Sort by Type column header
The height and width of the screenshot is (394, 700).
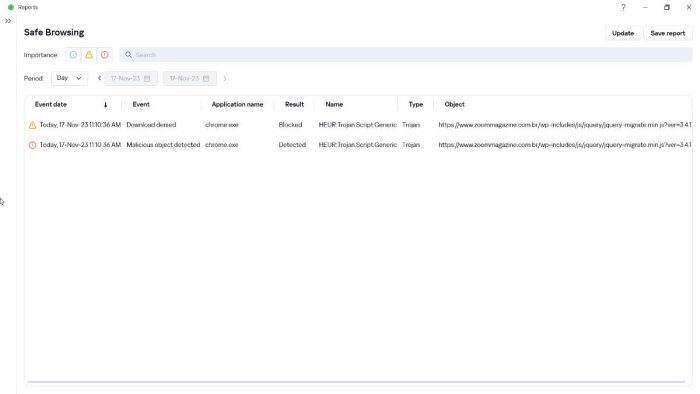pos(416,104)
